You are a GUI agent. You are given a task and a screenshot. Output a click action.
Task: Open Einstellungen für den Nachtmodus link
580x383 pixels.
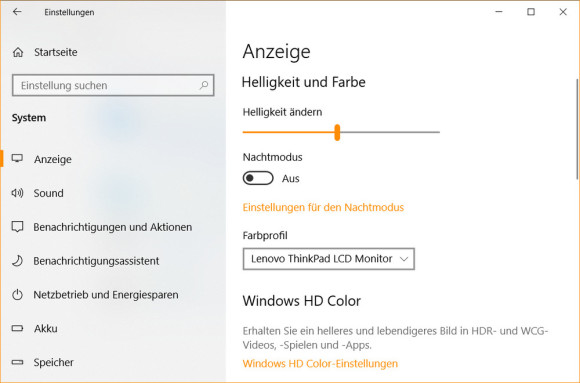(x=323, y=207)
